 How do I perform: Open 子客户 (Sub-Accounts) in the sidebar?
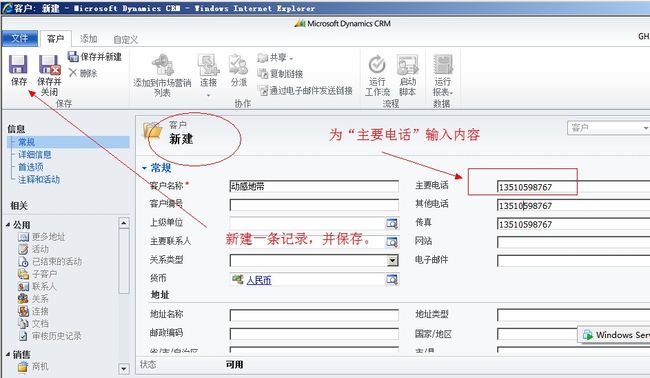38,274
